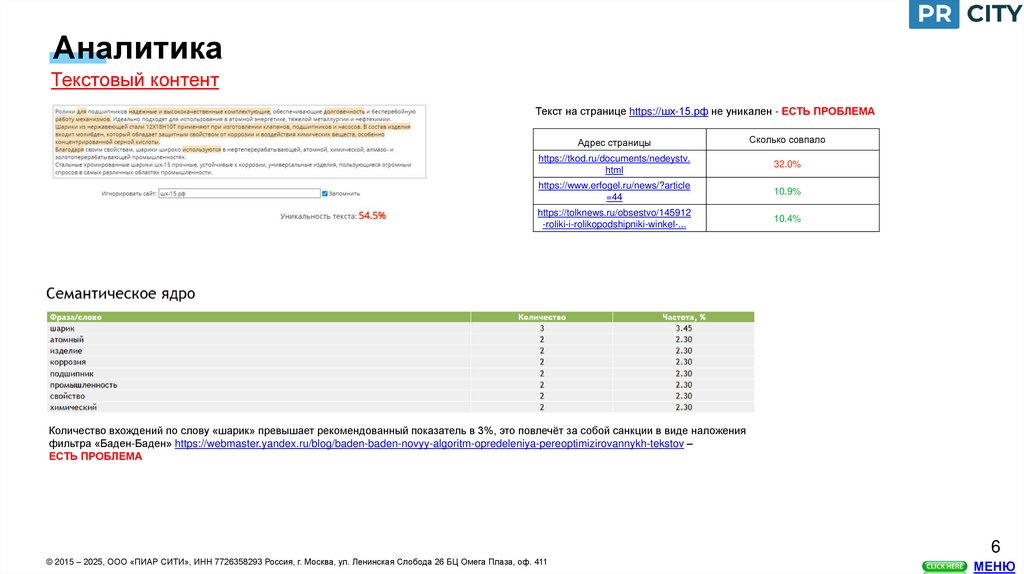Open the erfogel.ru news article link
This screenshot has width=1024, height=574.
[614, 191]
